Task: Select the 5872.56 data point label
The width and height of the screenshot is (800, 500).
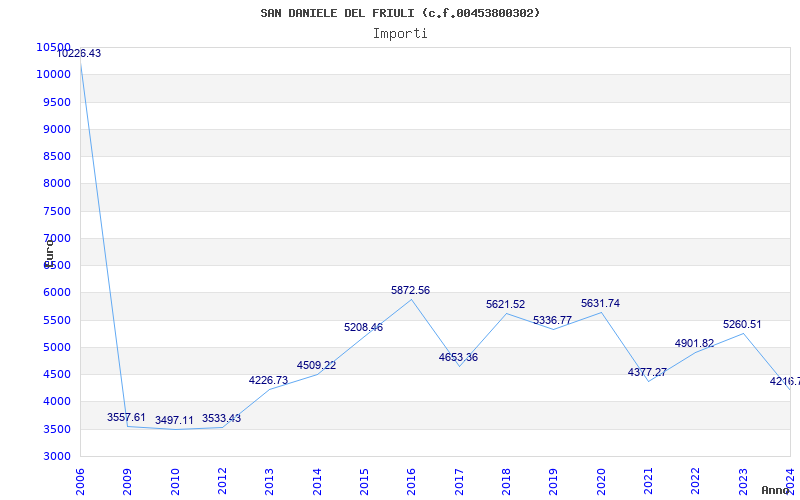Action: 410,290
